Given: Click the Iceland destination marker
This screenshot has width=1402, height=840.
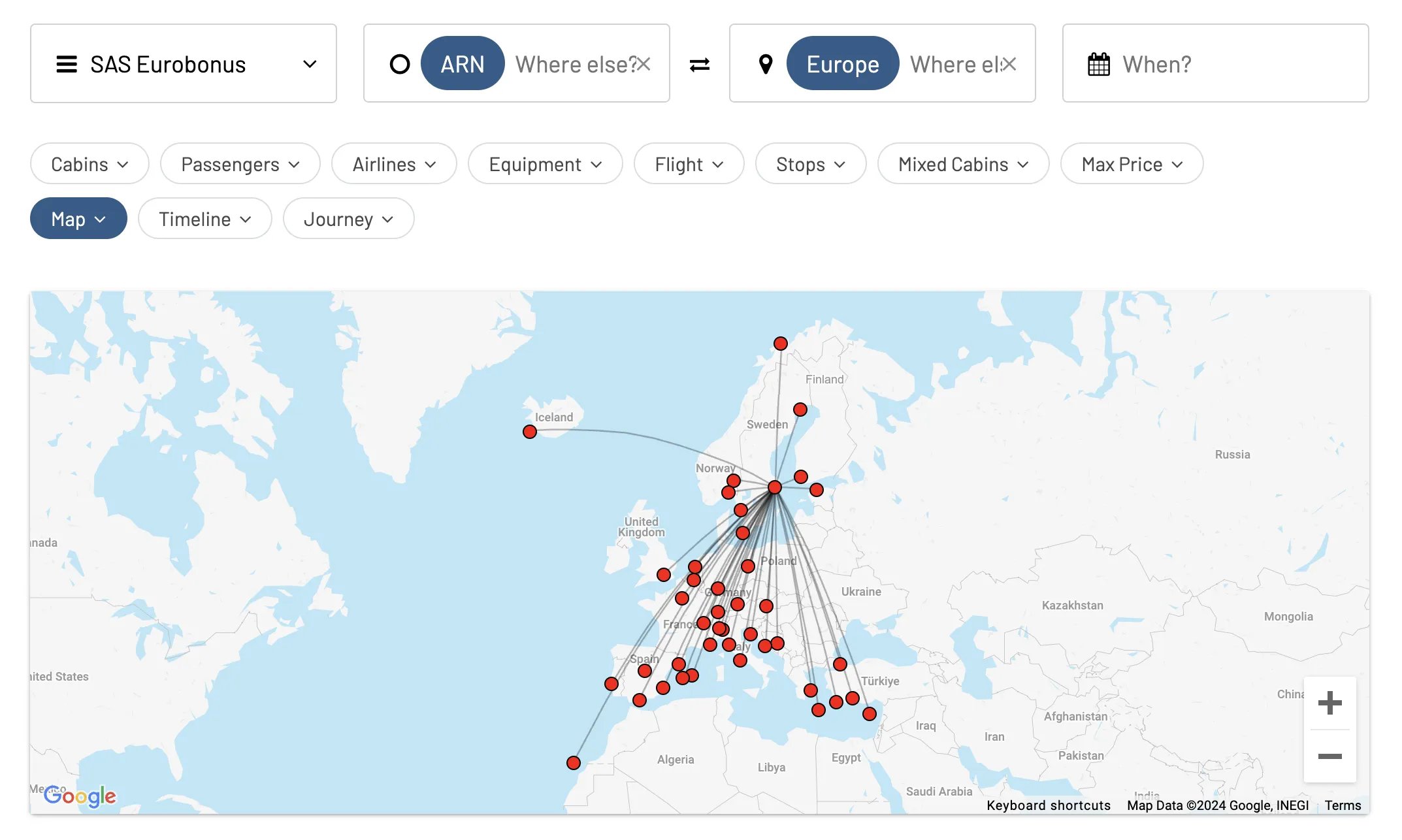Looking at the screenshot, I should point(530,432).
